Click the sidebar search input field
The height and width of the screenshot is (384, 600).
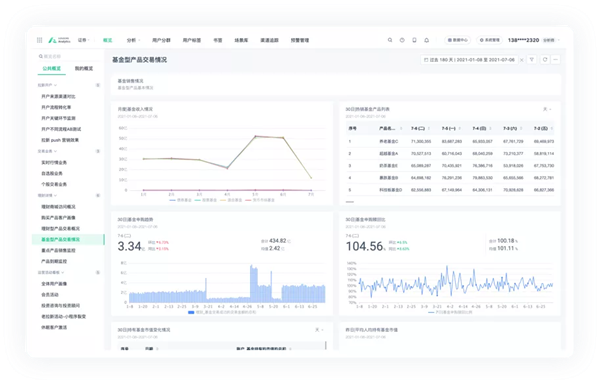68,57
